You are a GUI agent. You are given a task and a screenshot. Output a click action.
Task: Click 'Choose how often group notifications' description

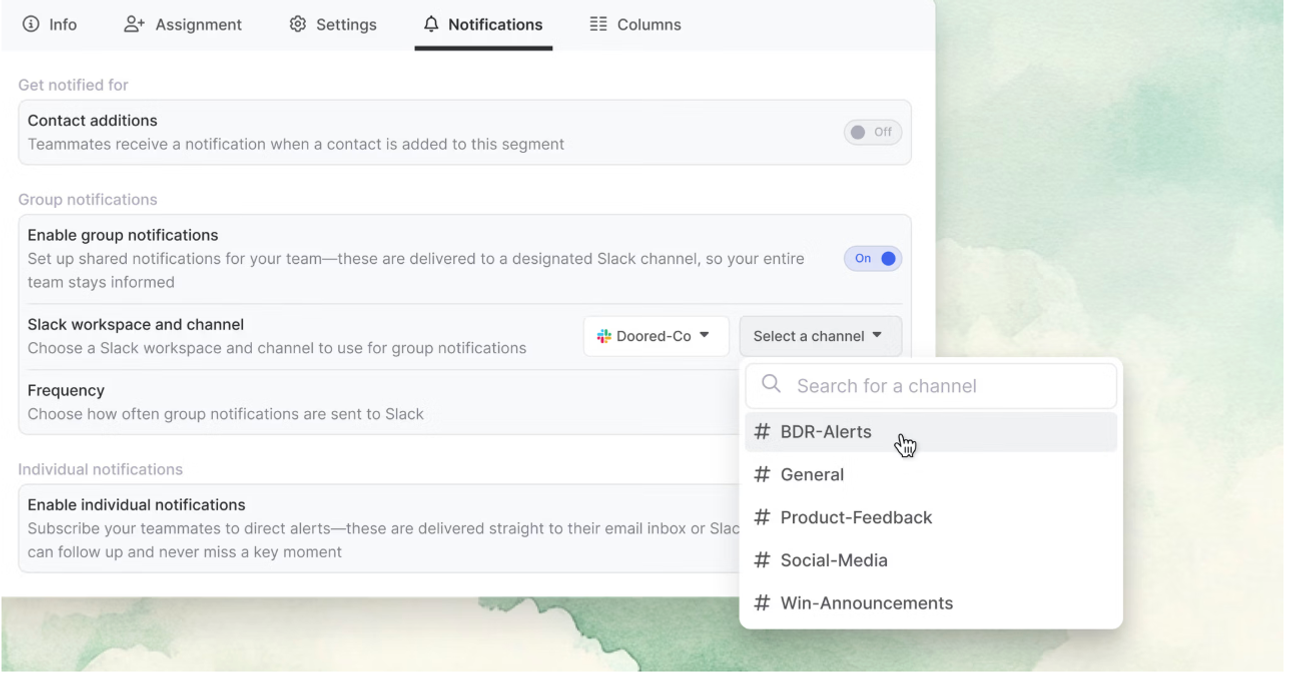tap(226, 414)
